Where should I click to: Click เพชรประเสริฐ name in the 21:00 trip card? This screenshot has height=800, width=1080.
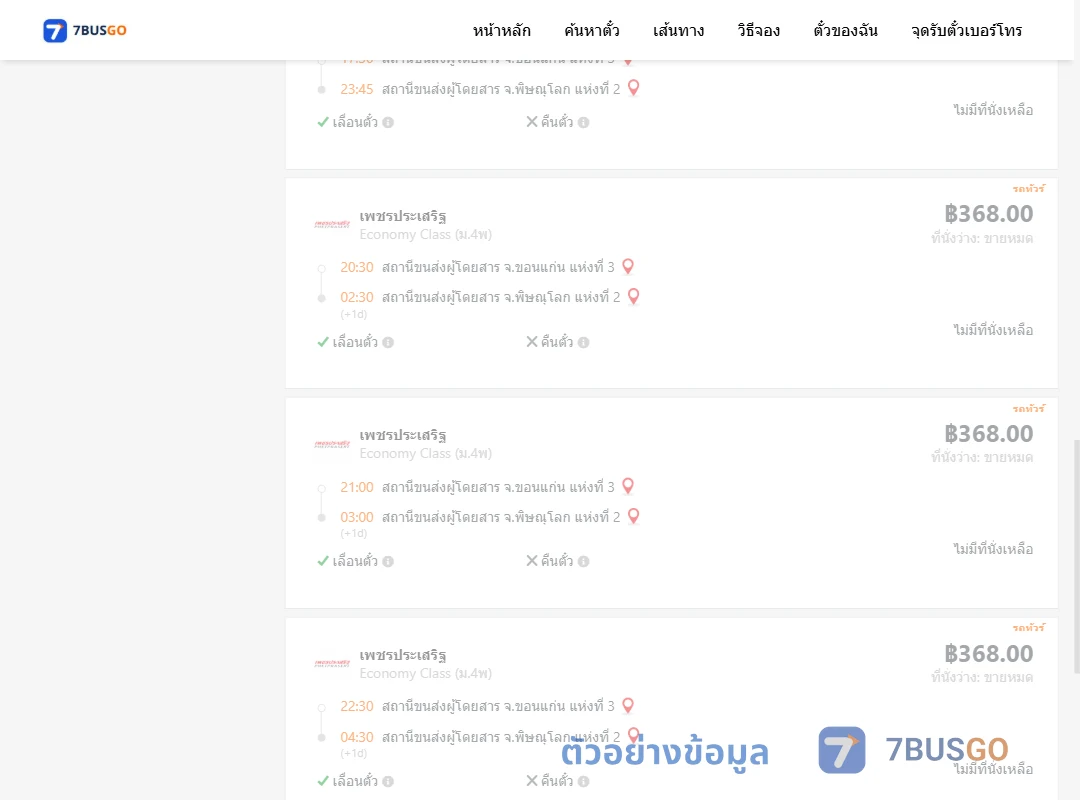pyautogui.click(x=403, y=435)
